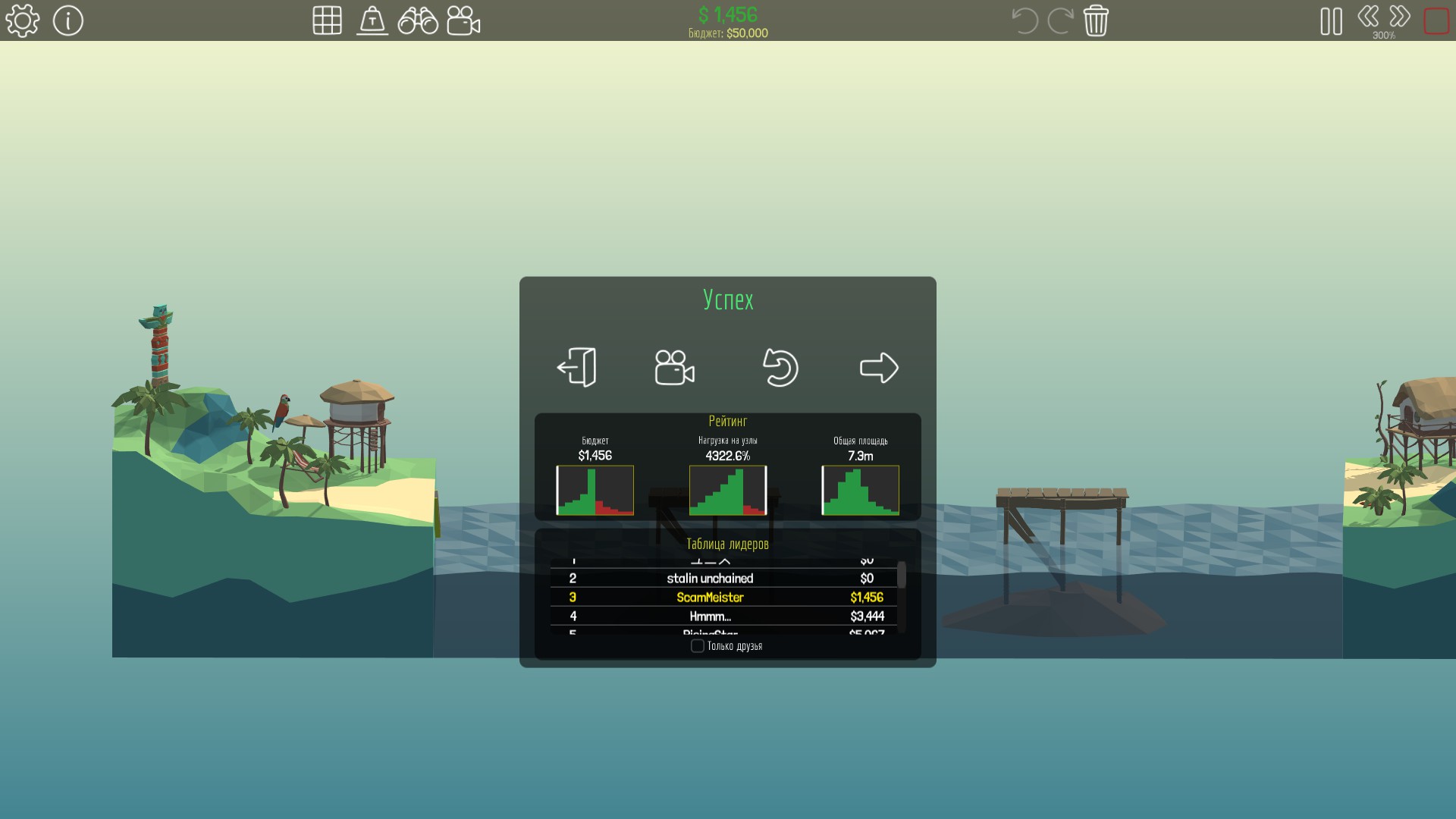Image resolution: width=1456 pixels, height=819 pixels.
Task: Pause the simulation
Action: tap(1331, 21)
